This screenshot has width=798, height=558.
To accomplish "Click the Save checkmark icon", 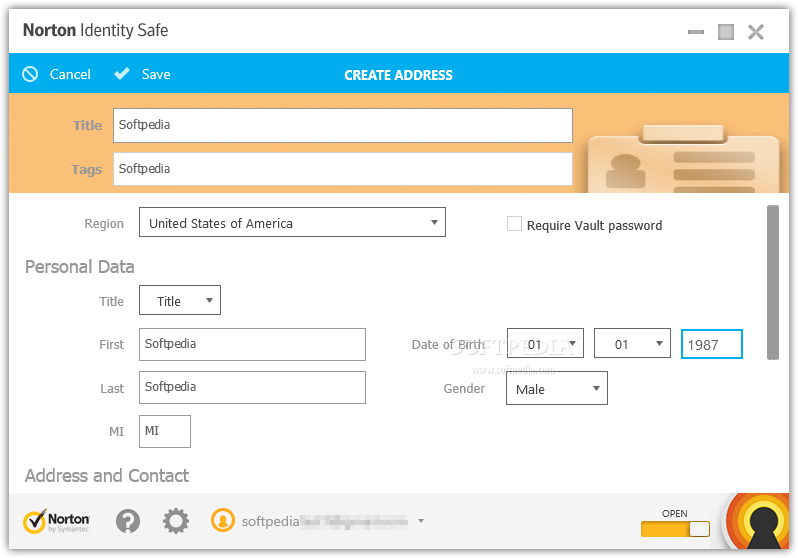I will coord(122,74).
